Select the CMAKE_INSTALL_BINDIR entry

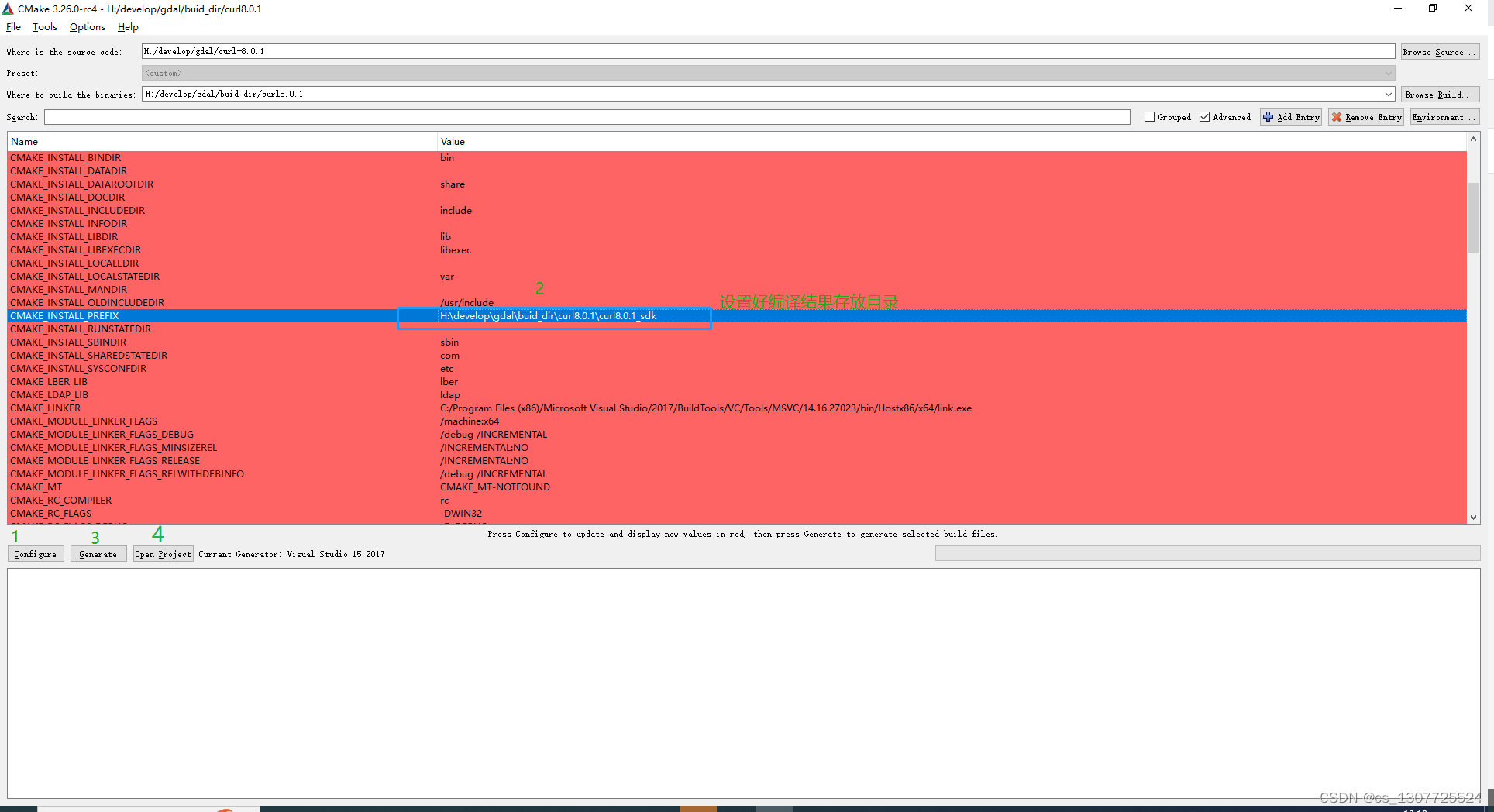65,158
